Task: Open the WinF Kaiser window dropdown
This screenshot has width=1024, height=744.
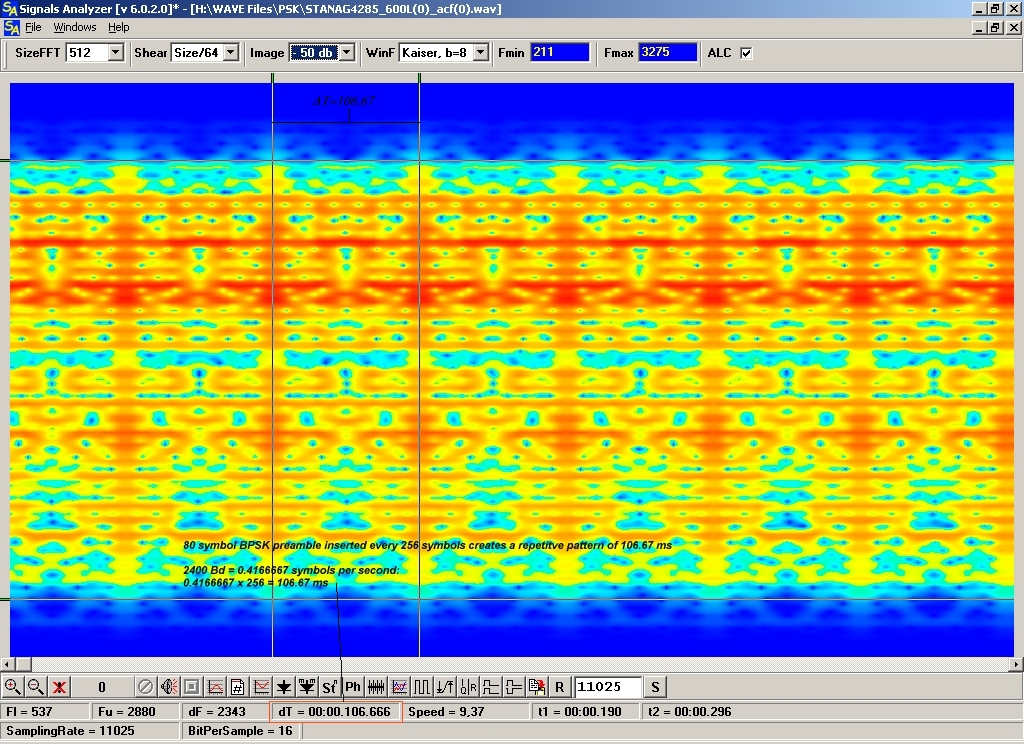Action: tap(480, 53)
